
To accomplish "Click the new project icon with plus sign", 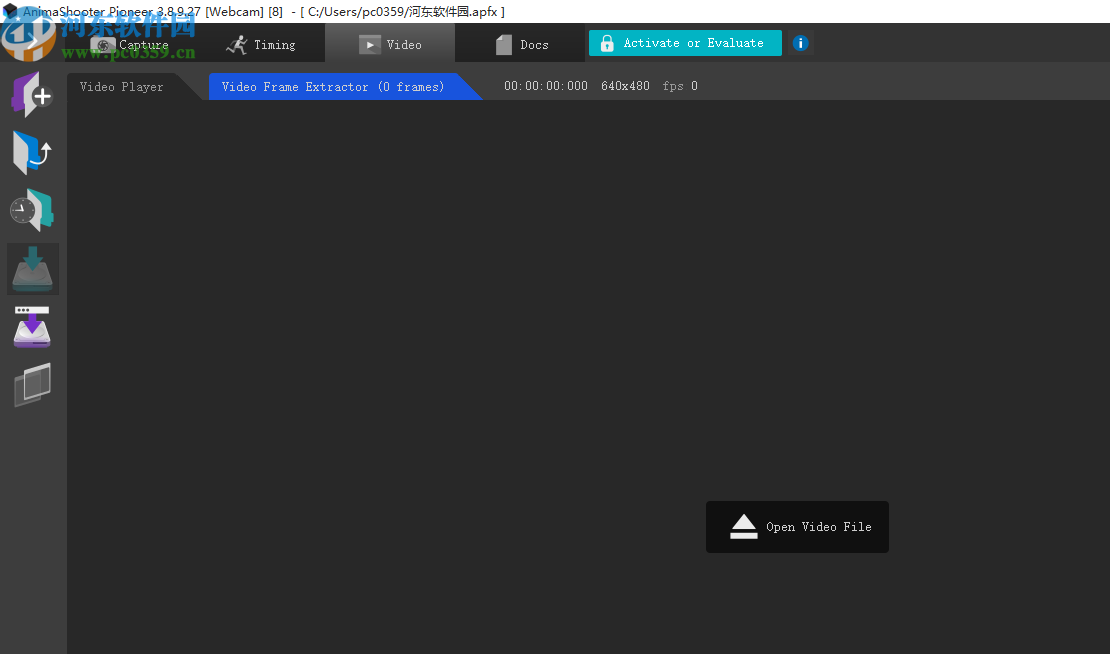I will click(x=33, y=94).
